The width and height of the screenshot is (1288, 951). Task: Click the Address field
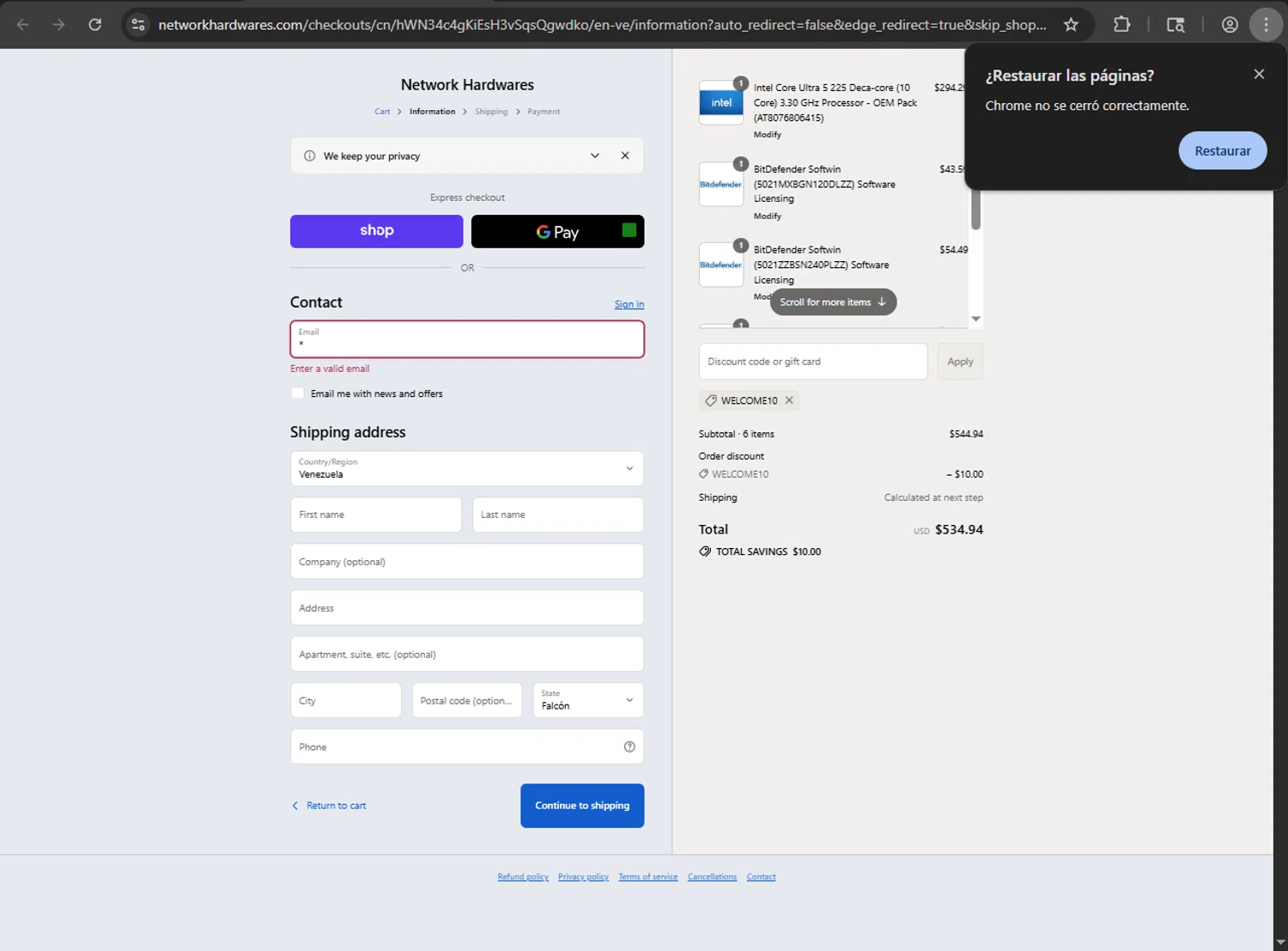pyautogui.click(x=467, y=607)
